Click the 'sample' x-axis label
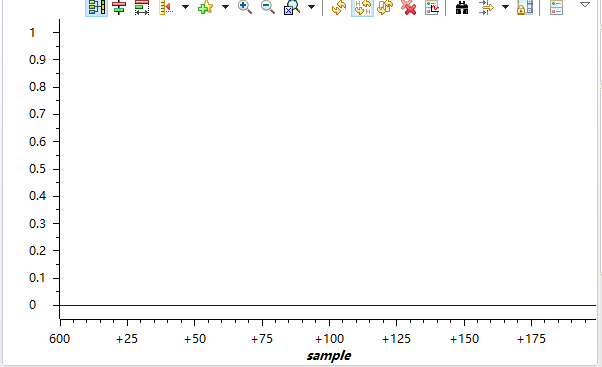This screenshot has width=602, height=367. 329,355
